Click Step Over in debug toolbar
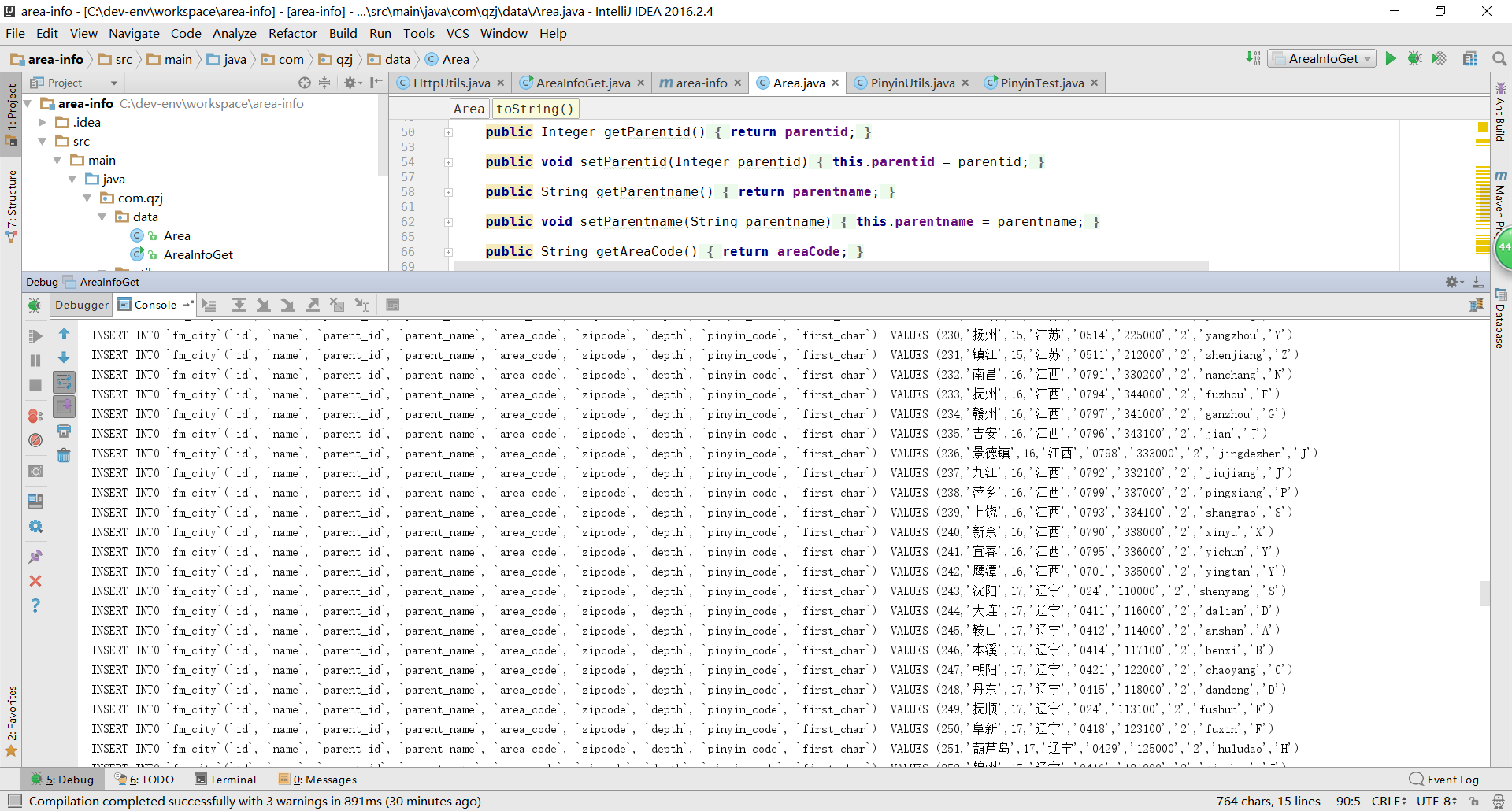The width and height of the screenshot is (1512, 811). pyautogui.click(x=239, y=305)
